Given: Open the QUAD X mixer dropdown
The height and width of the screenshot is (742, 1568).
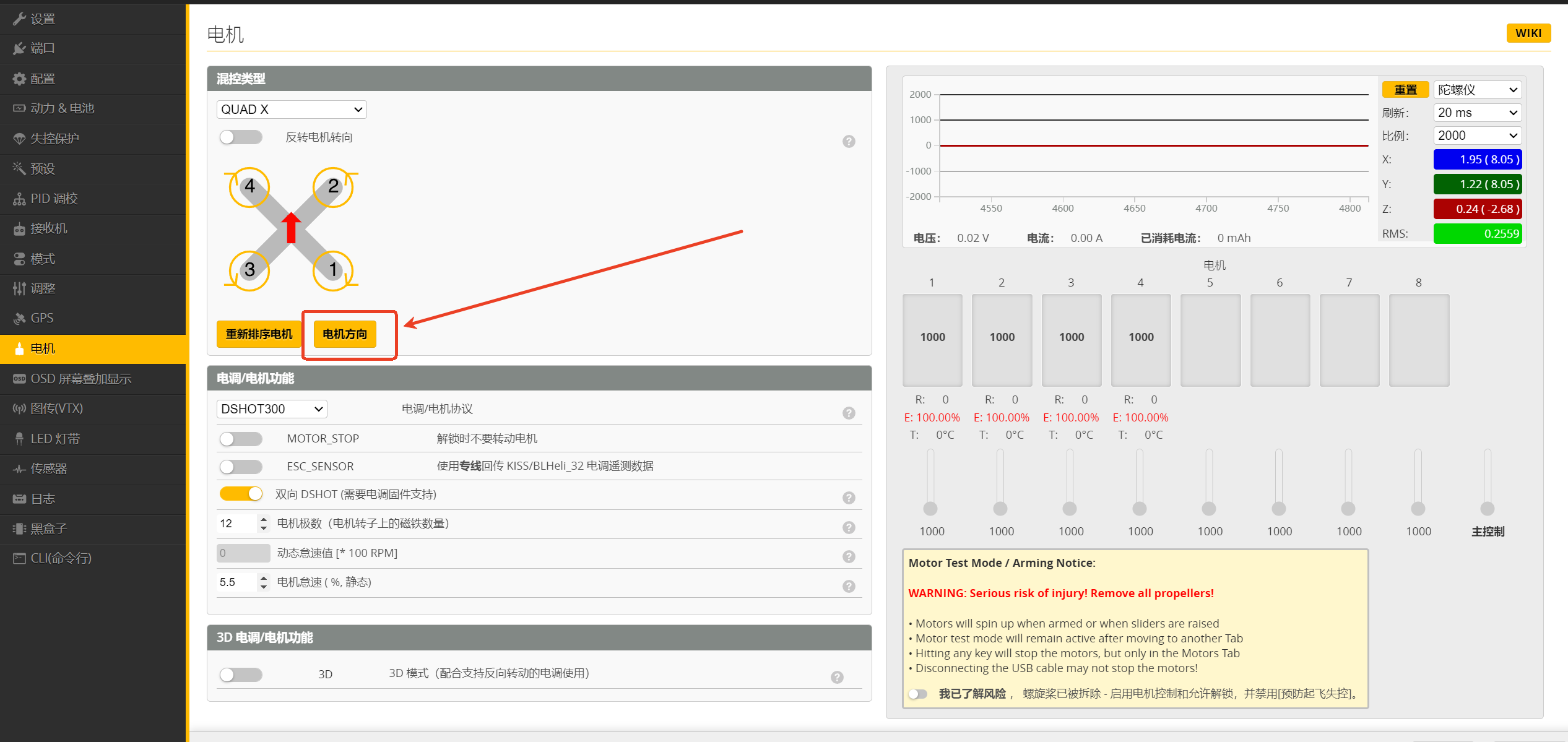Looking at the screenshot, I should (x=292, y=110).
